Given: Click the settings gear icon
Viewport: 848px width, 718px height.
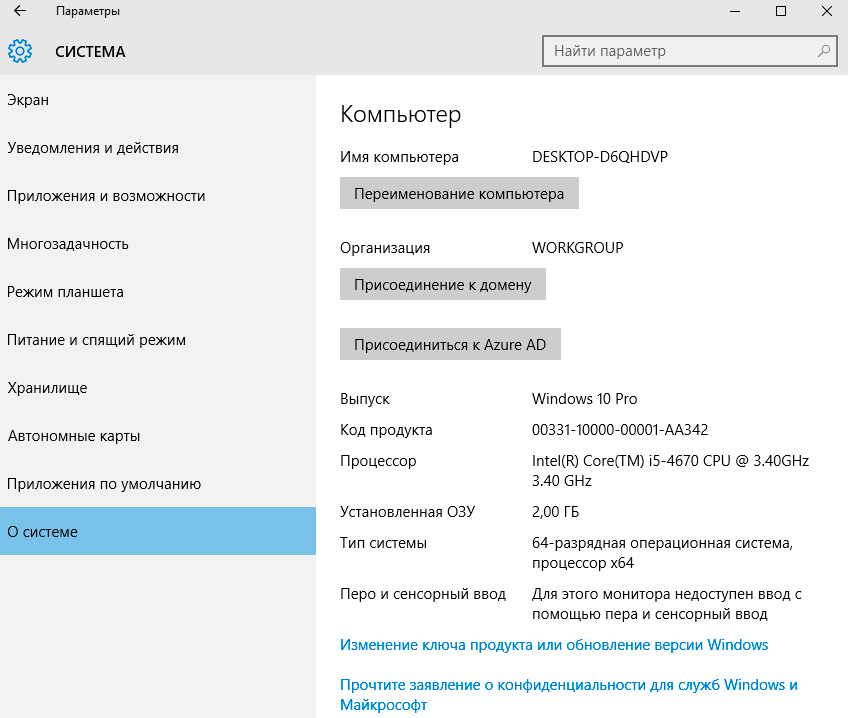Looking at the screenshot, I should pos(20,51).
